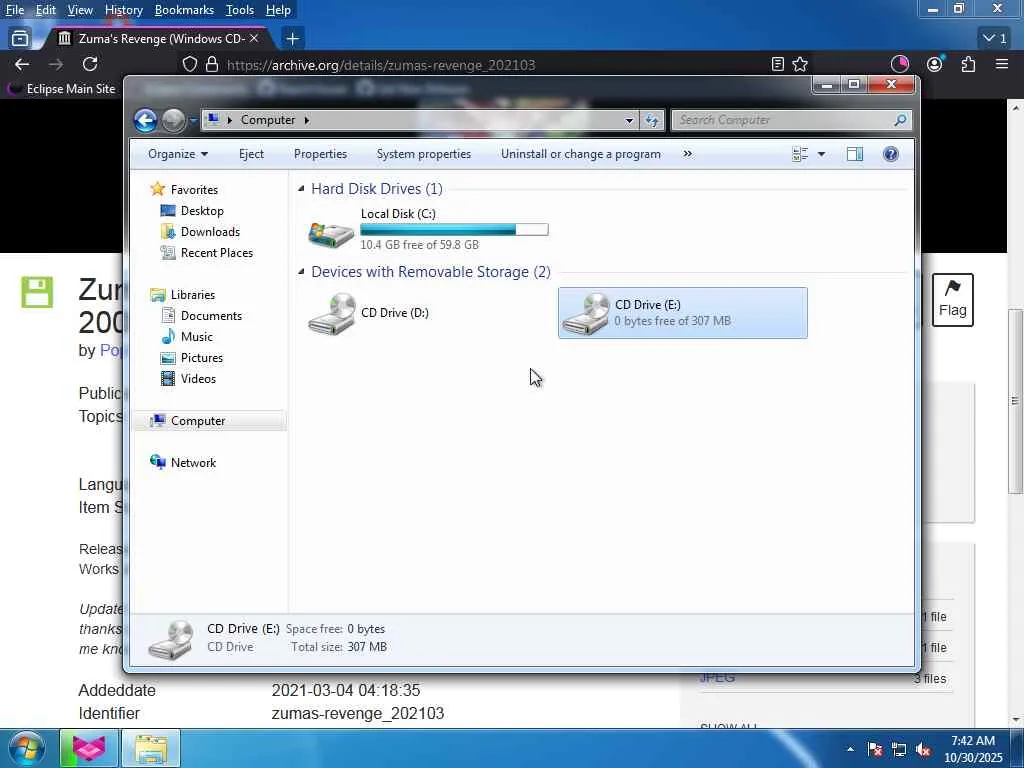Open the Organize menu
This screenshot has height=768, width=1024.
coord(178,154)
